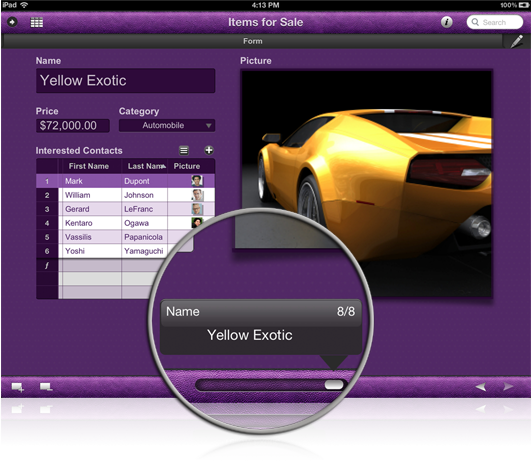Screen dimensions: 532x461
Task: Go to previous record arrow
Action: click(x=480, y=387)
